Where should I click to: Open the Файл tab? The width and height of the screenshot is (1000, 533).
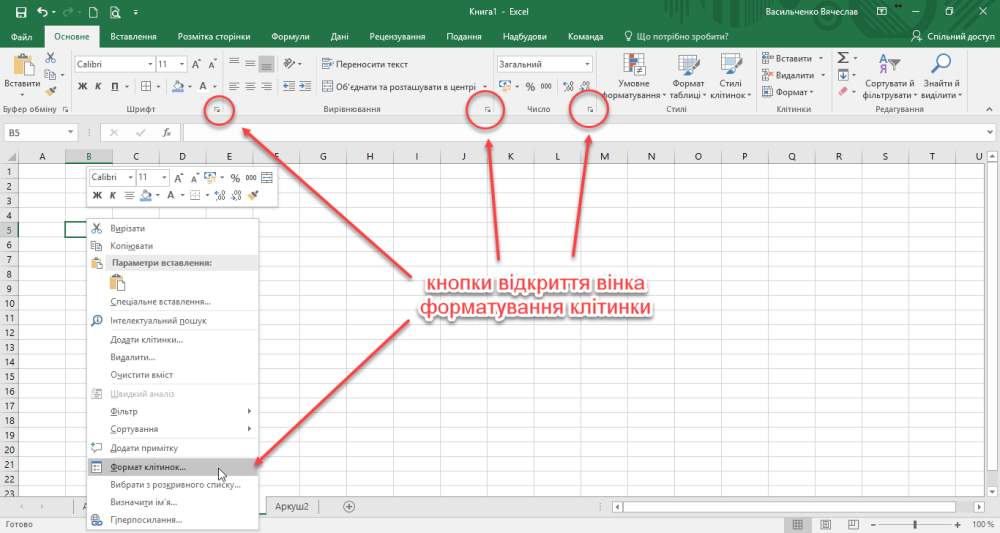click(22, 36)
